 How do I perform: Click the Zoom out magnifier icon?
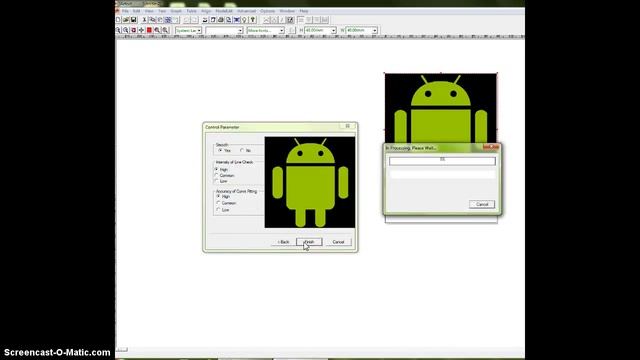point(126,30)
